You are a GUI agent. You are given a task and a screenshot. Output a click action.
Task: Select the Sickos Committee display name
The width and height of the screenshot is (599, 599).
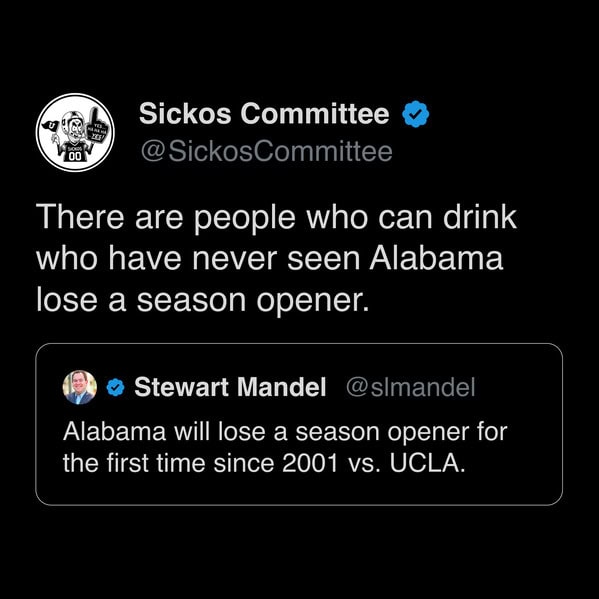264,114
